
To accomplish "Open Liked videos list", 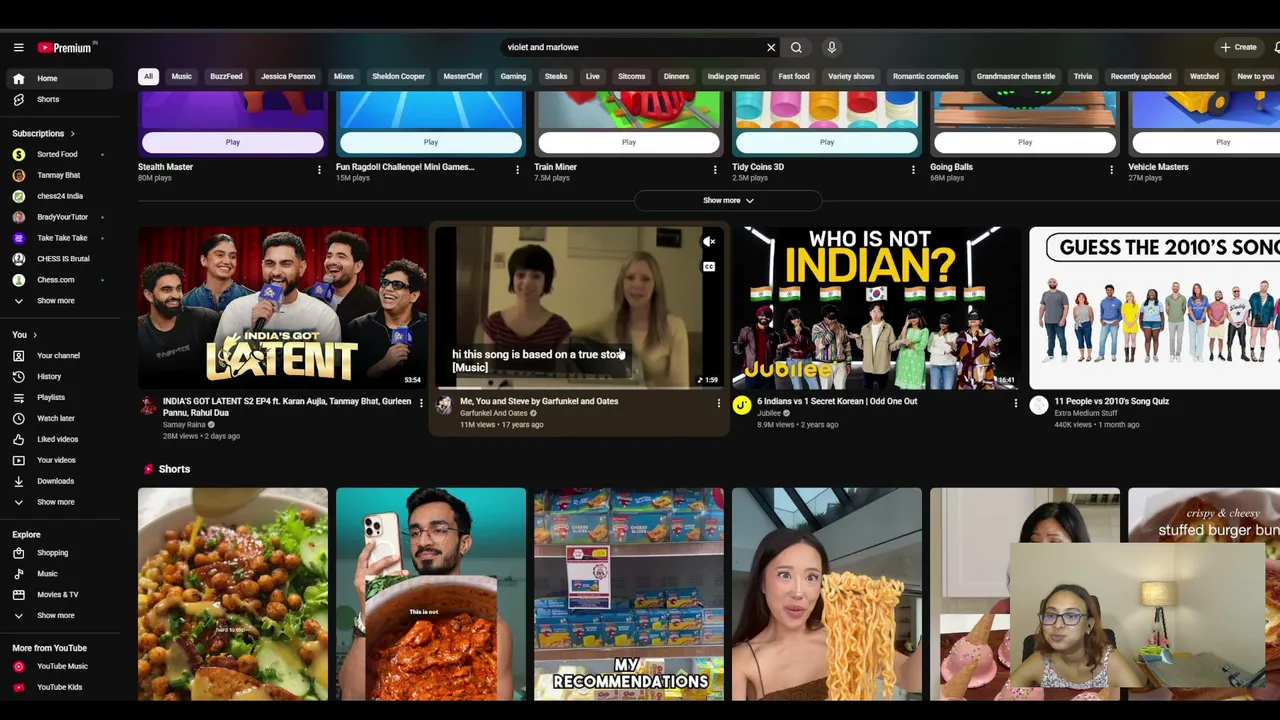I will pos(60,439).
